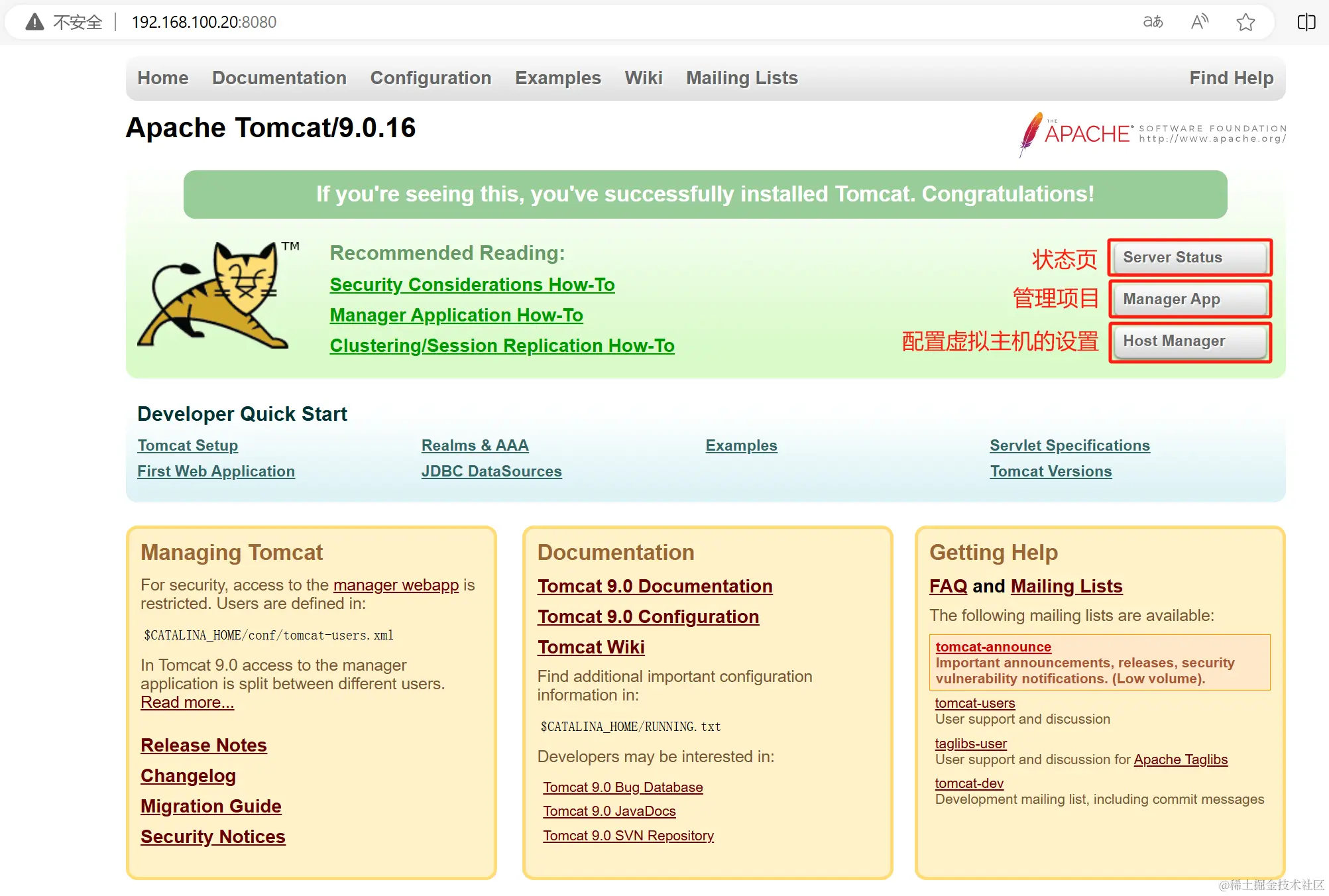Image resolution: width=1329 pixels, height=896 pixels.
Task: Open the Realms & AAA link
Action: [x=475, y=445]
